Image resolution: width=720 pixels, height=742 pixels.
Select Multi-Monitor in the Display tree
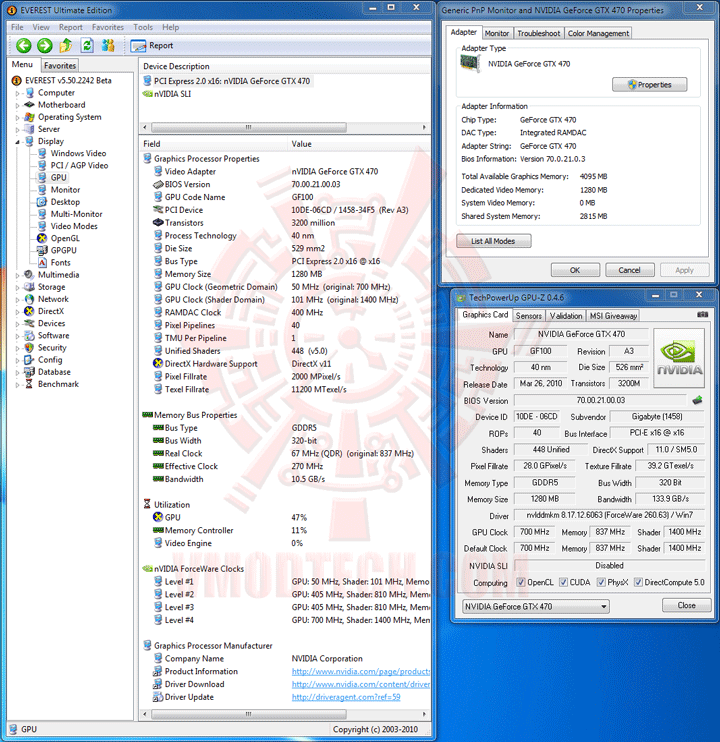[x=70, y=214]
